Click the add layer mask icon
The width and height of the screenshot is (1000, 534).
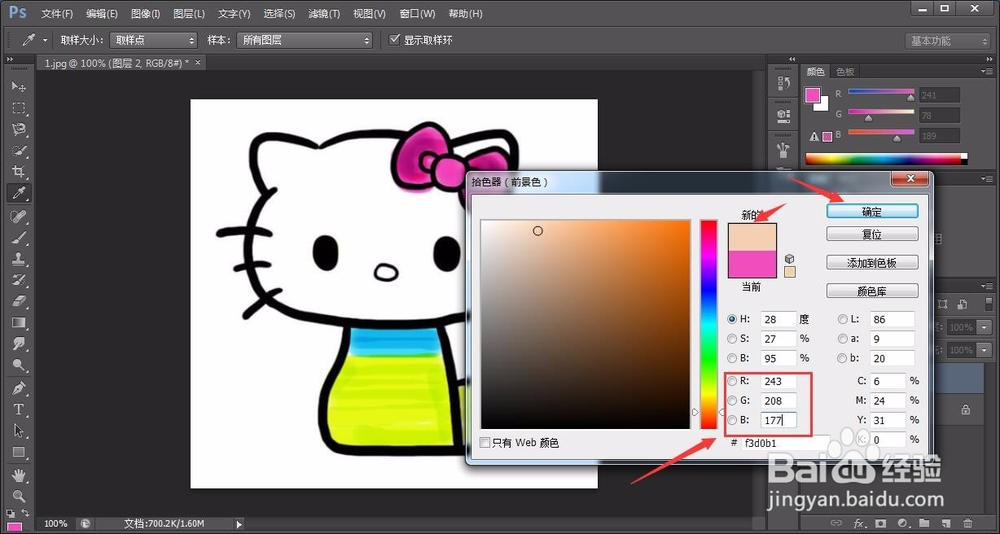coord(880,523)
